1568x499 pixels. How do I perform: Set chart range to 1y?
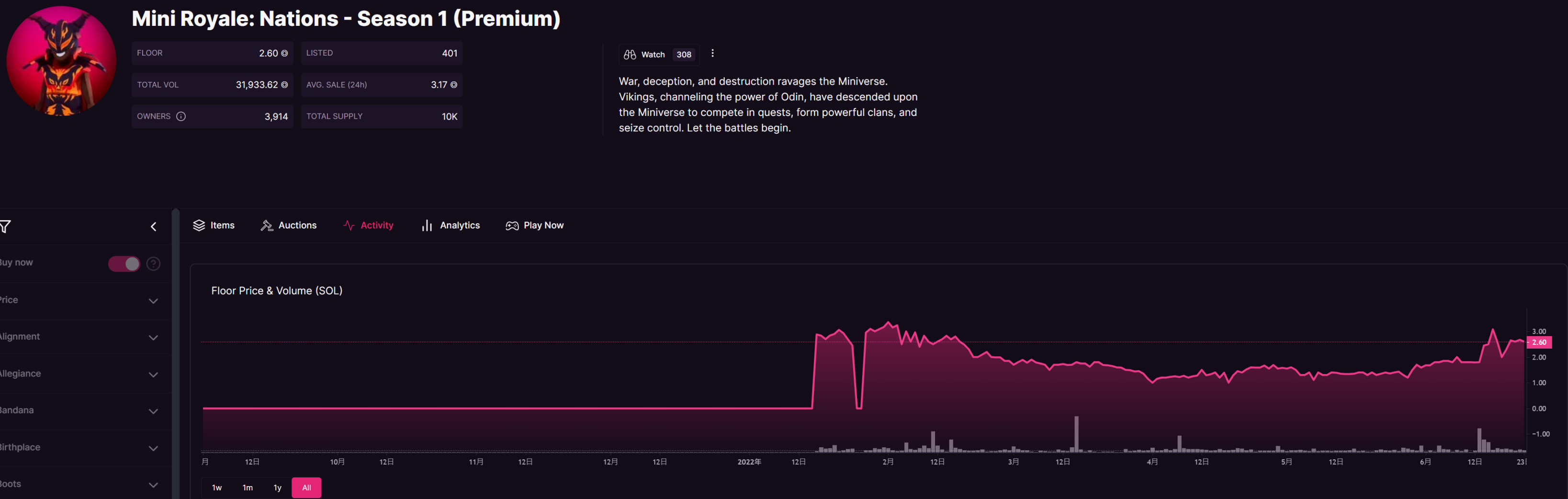pyautogui.click(x=278, y=488)
